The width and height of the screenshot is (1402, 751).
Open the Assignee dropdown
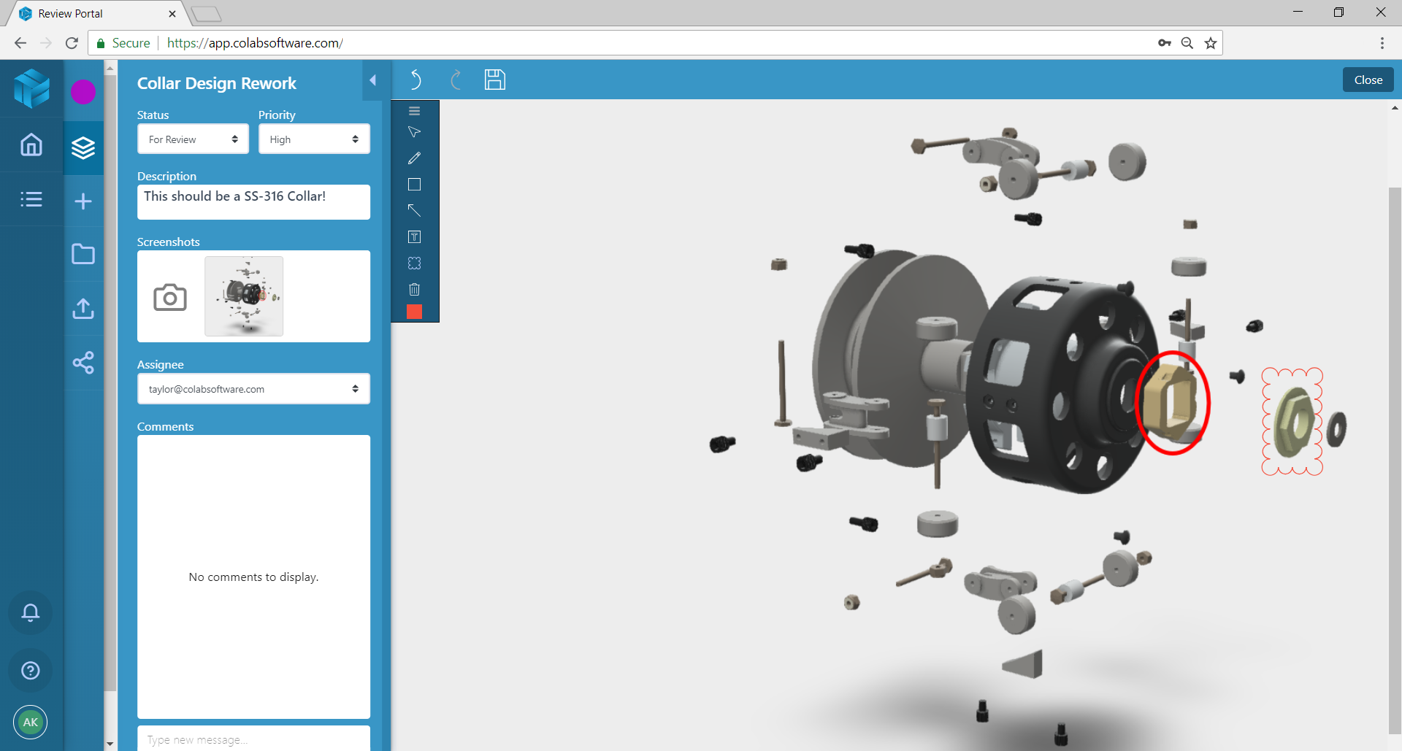pyautogui.click(x=253, y=389)
